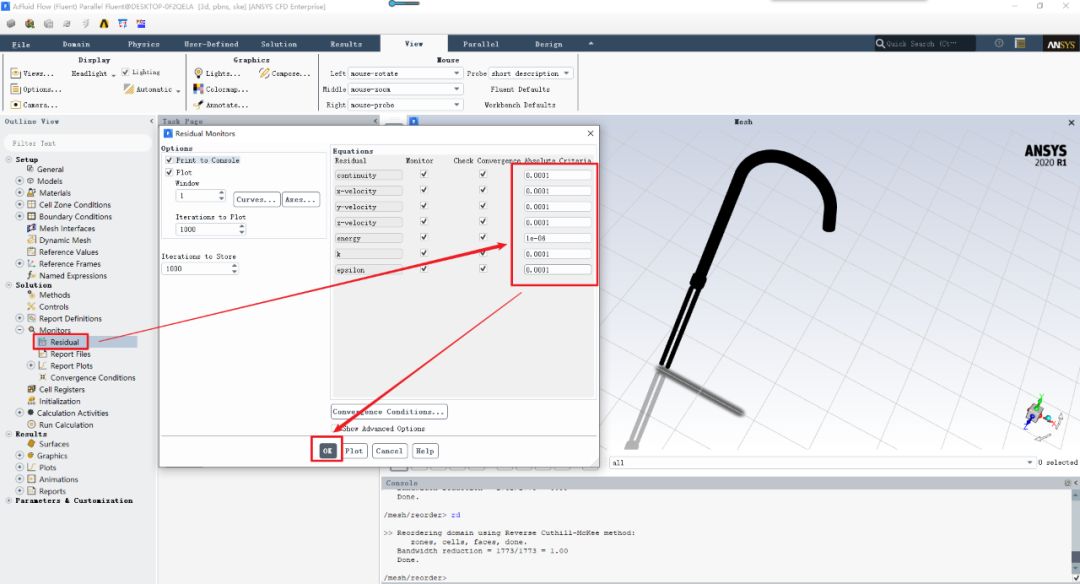
Task: Expand Calculation Activities tree node
Action: (x=19, y=413)
